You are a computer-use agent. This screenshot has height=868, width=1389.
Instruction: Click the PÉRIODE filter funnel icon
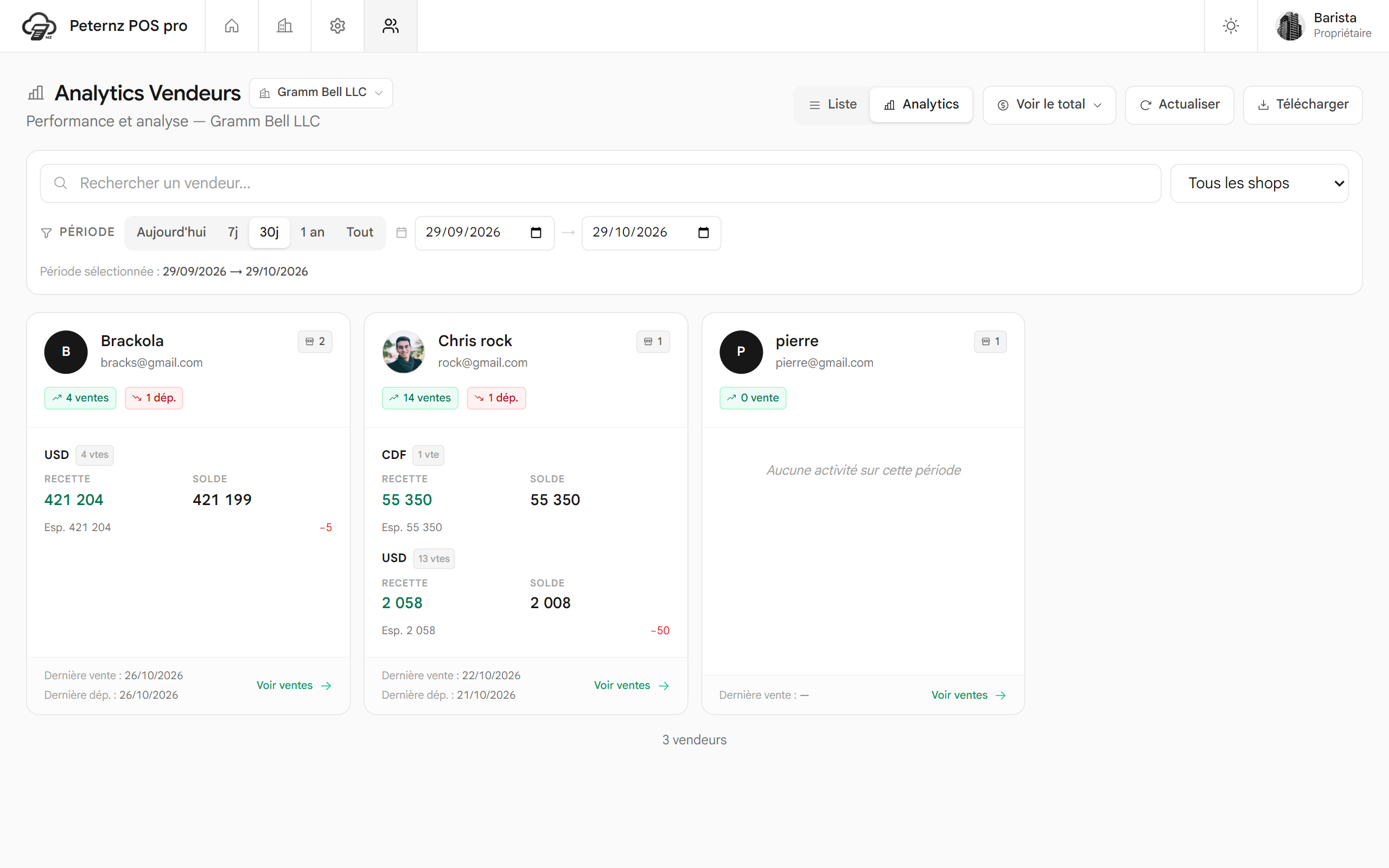(47, 233)
